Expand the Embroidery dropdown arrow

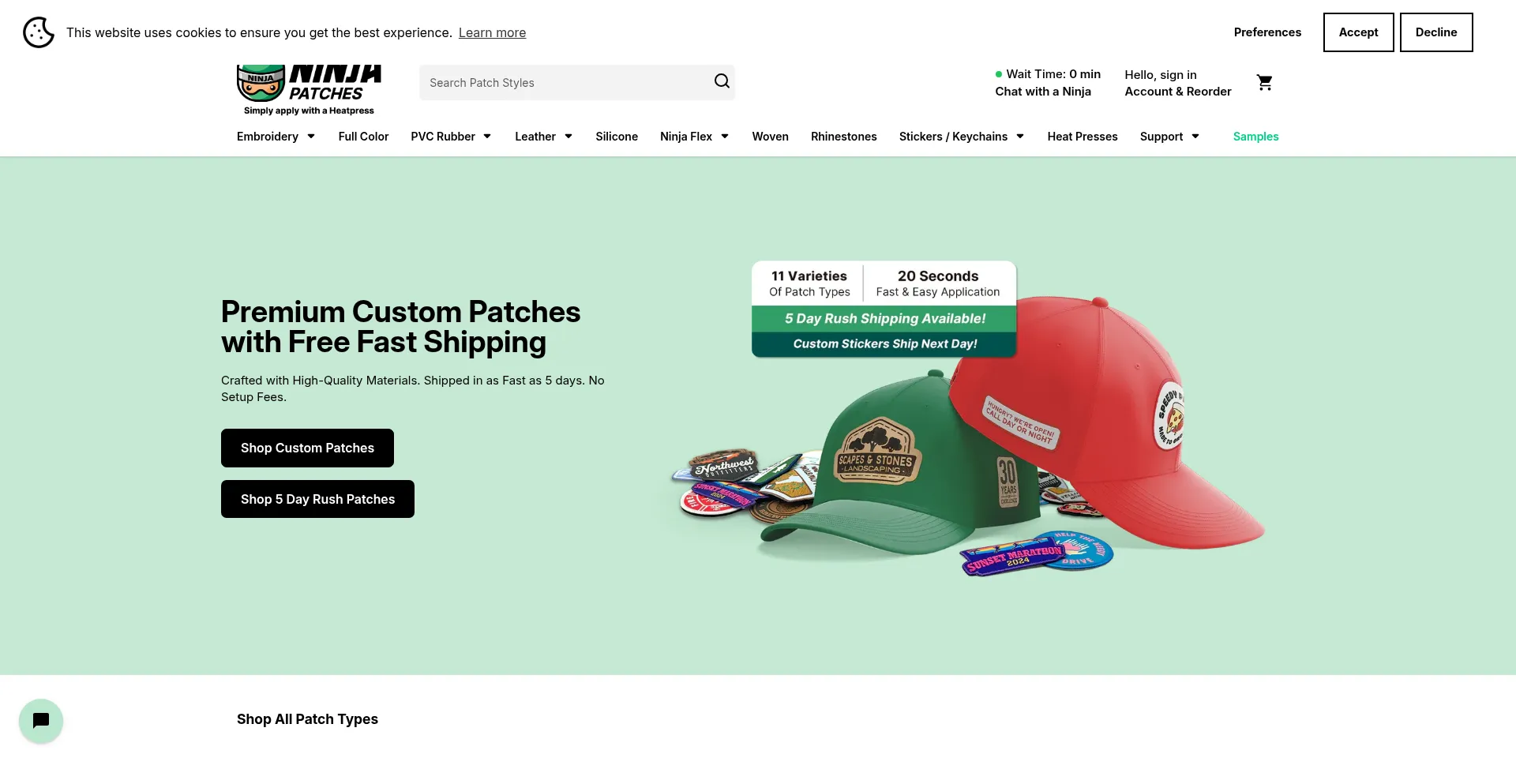(311, 137)
